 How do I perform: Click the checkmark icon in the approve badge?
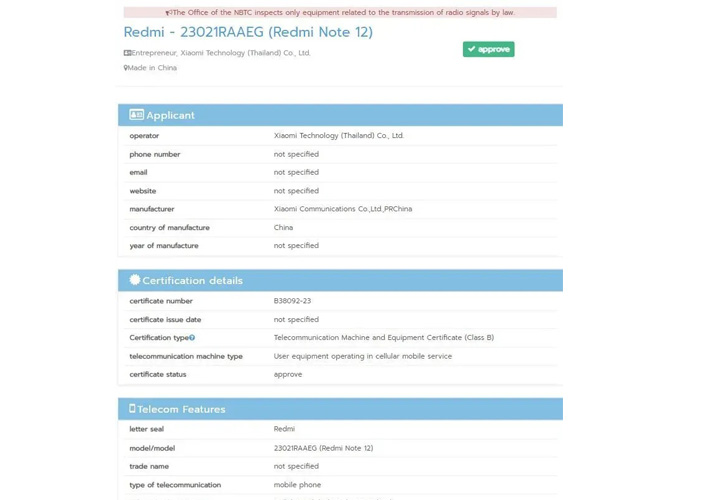pyautogui.click(x=472, y=49)
